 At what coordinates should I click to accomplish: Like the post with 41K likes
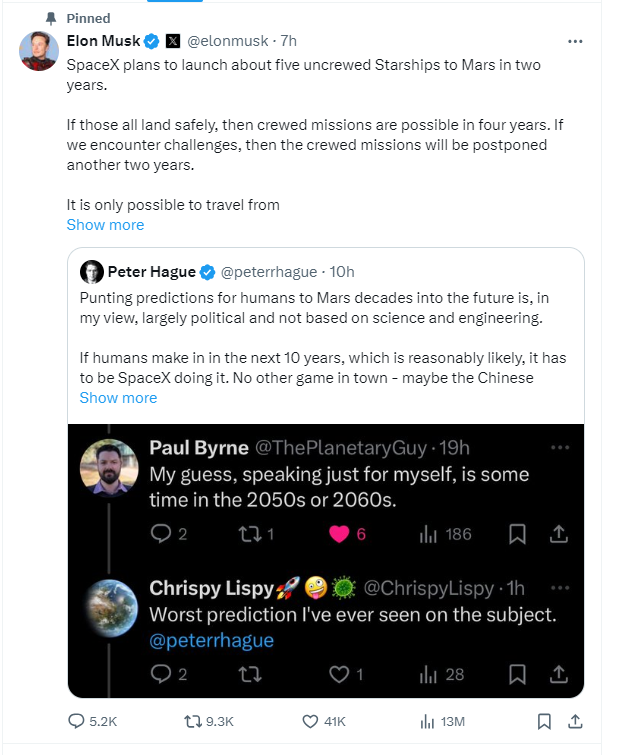point(311,721)
